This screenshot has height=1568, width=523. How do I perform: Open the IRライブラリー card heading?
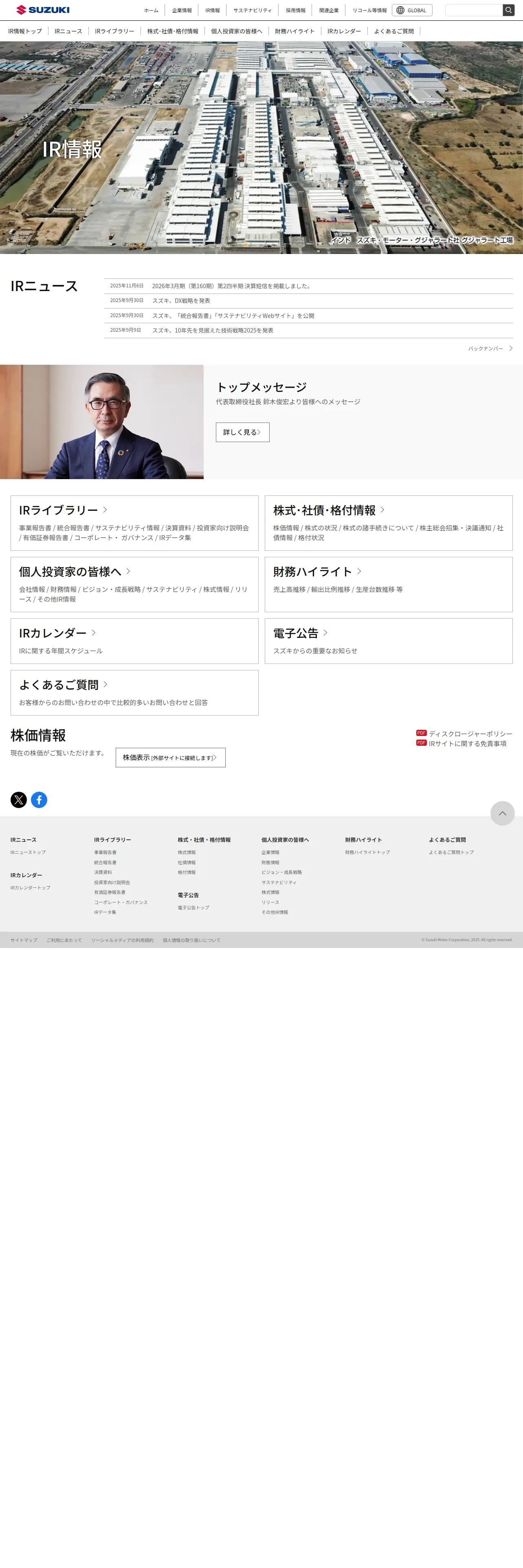tap(58, 510)
